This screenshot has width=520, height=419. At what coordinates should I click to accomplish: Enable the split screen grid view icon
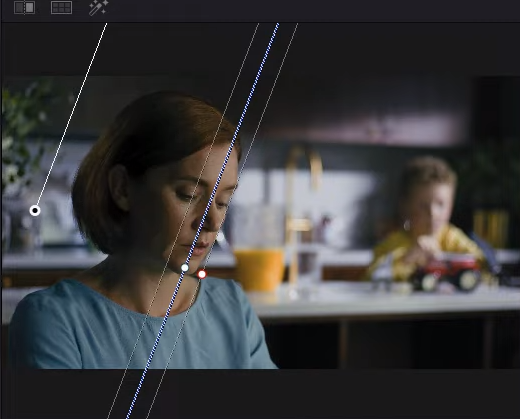point(61,8)
